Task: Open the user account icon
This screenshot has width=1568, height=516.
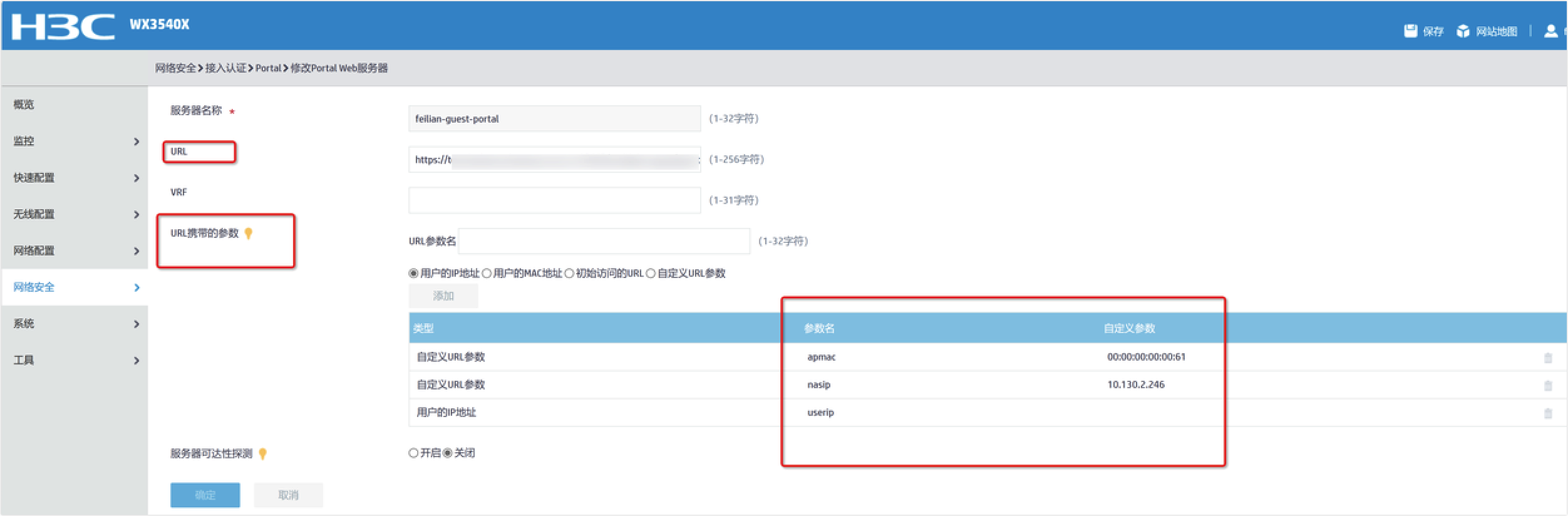Action: click(1550, 31)
